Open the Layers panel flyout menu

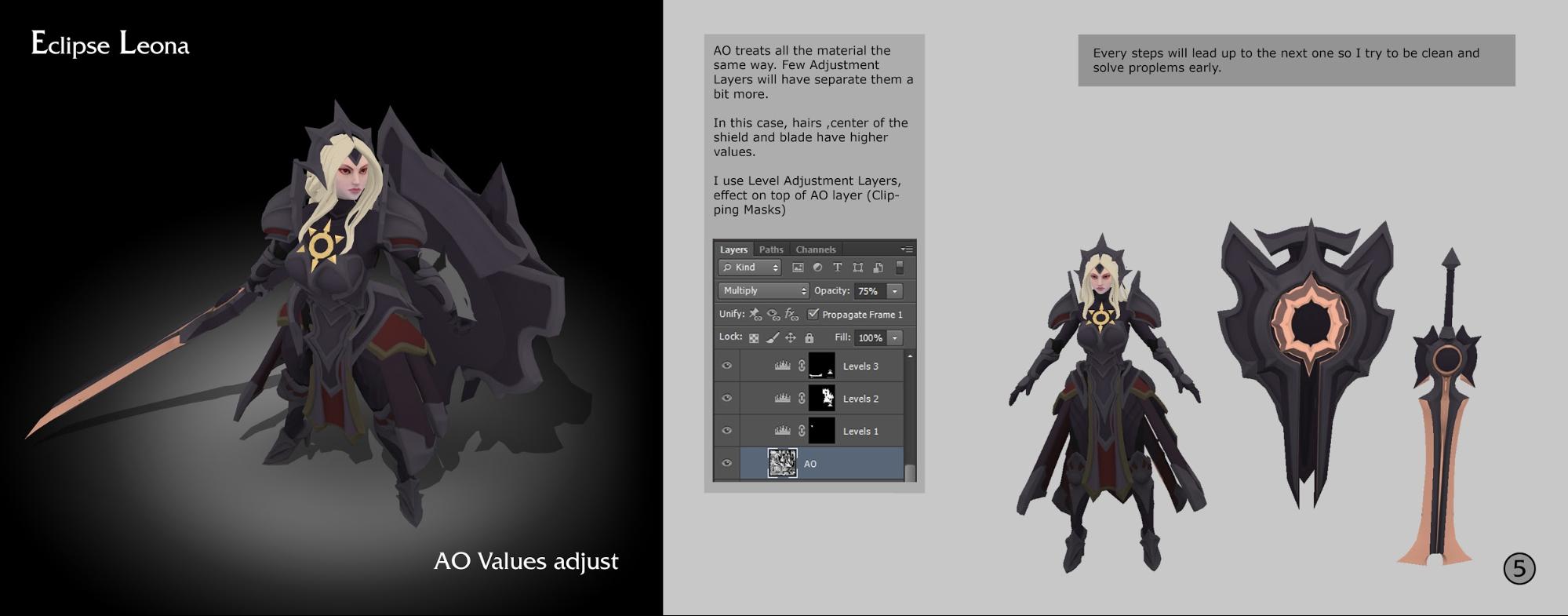coord(907,250)
